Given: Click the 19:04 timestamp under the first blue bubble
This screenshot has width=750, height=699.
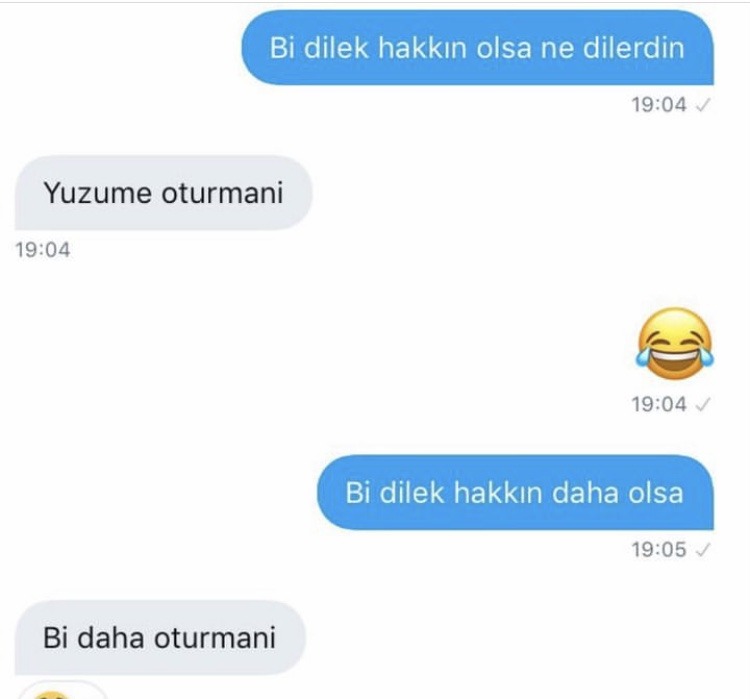Looking at the screenshot, I should pos(659,105).
